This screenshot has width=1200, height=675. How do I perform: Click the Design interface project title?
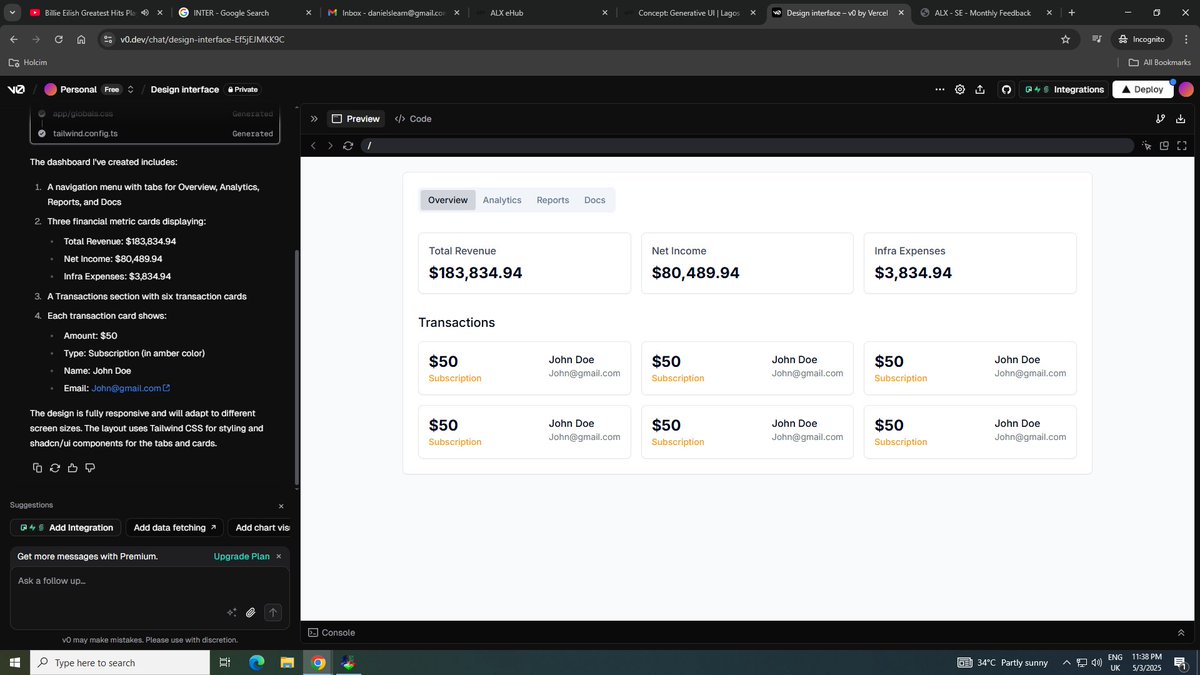[x=184, y=89]
